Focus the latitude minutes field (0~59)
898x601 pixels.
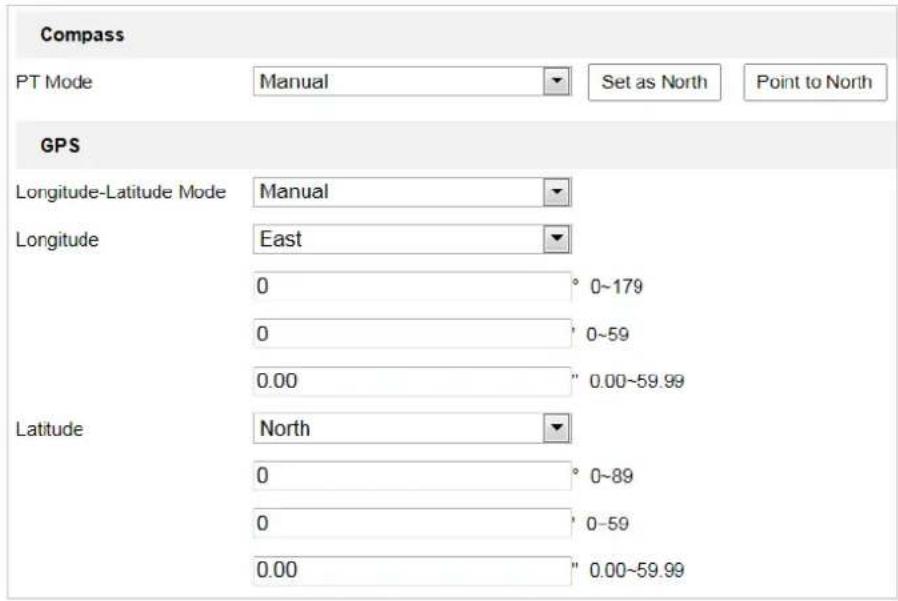click(x=412, y=523)
